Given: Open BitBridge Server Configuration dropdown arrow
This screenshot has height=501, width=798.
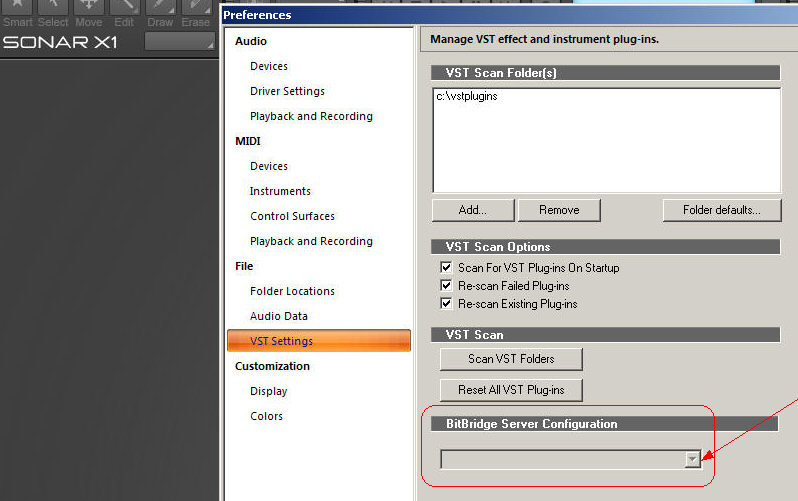Looking at the screenshot, I should (x=692, y=459).
